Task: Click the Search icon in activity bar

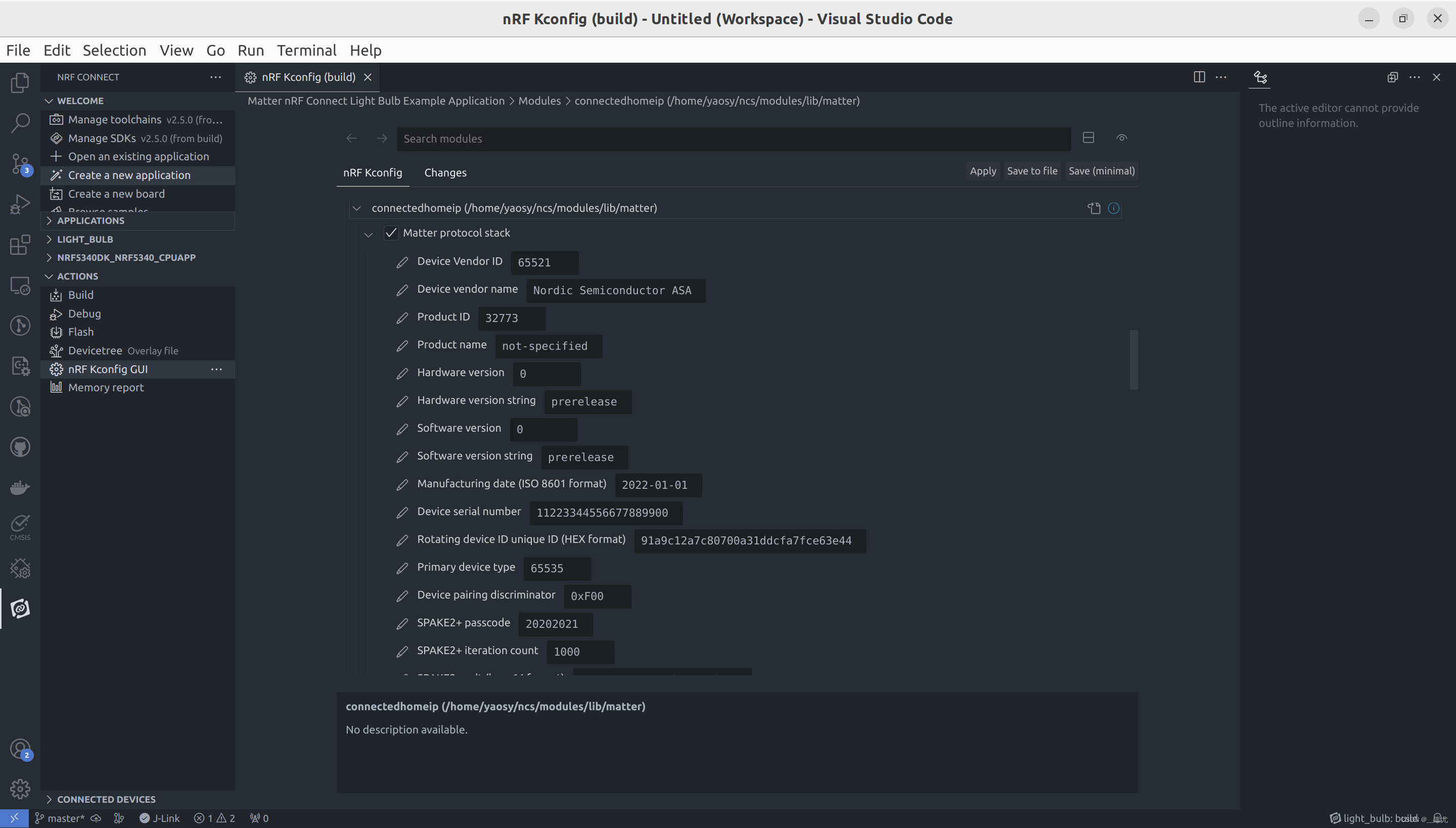Action: coord(20,123)
